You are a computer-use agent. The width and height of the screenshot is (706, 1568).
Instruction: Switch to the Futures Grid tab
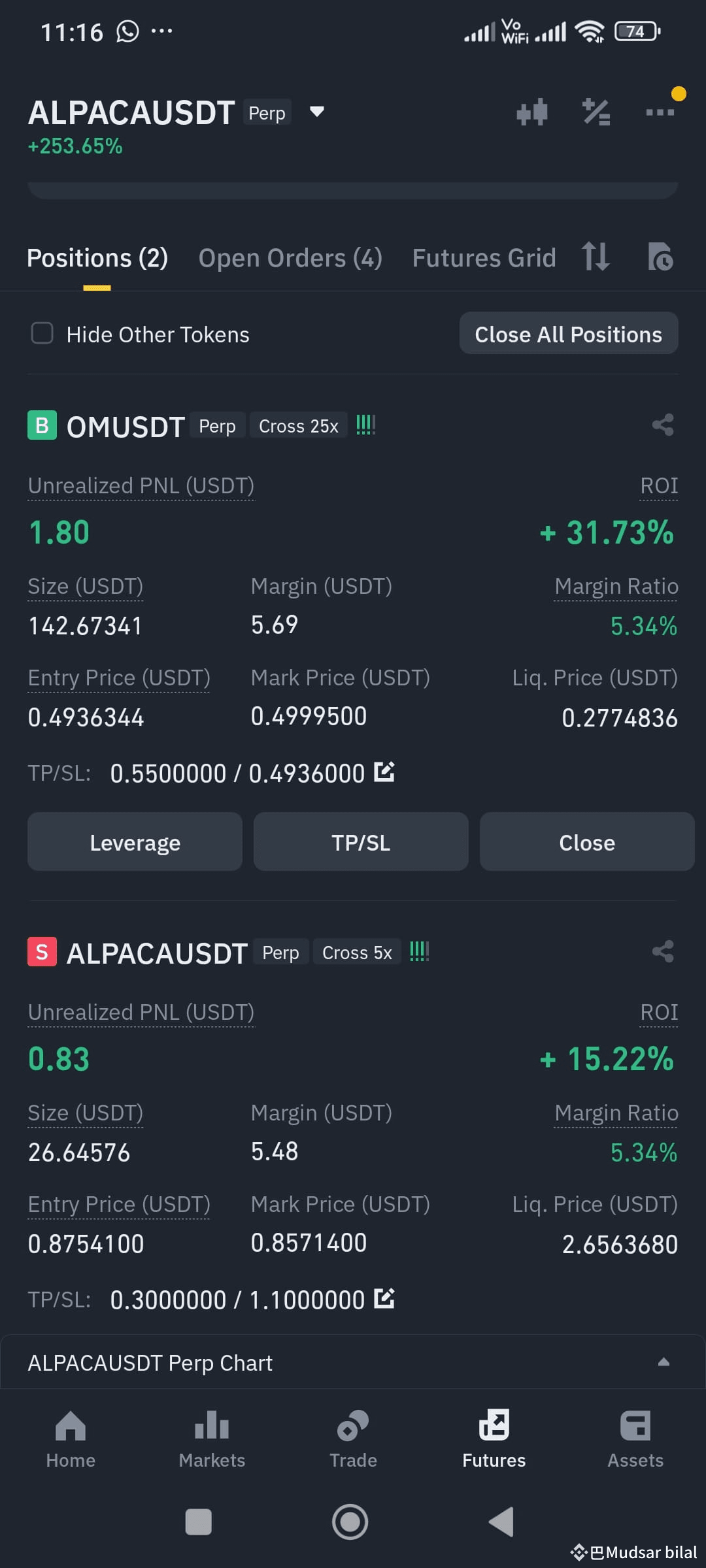pos(484,258)
